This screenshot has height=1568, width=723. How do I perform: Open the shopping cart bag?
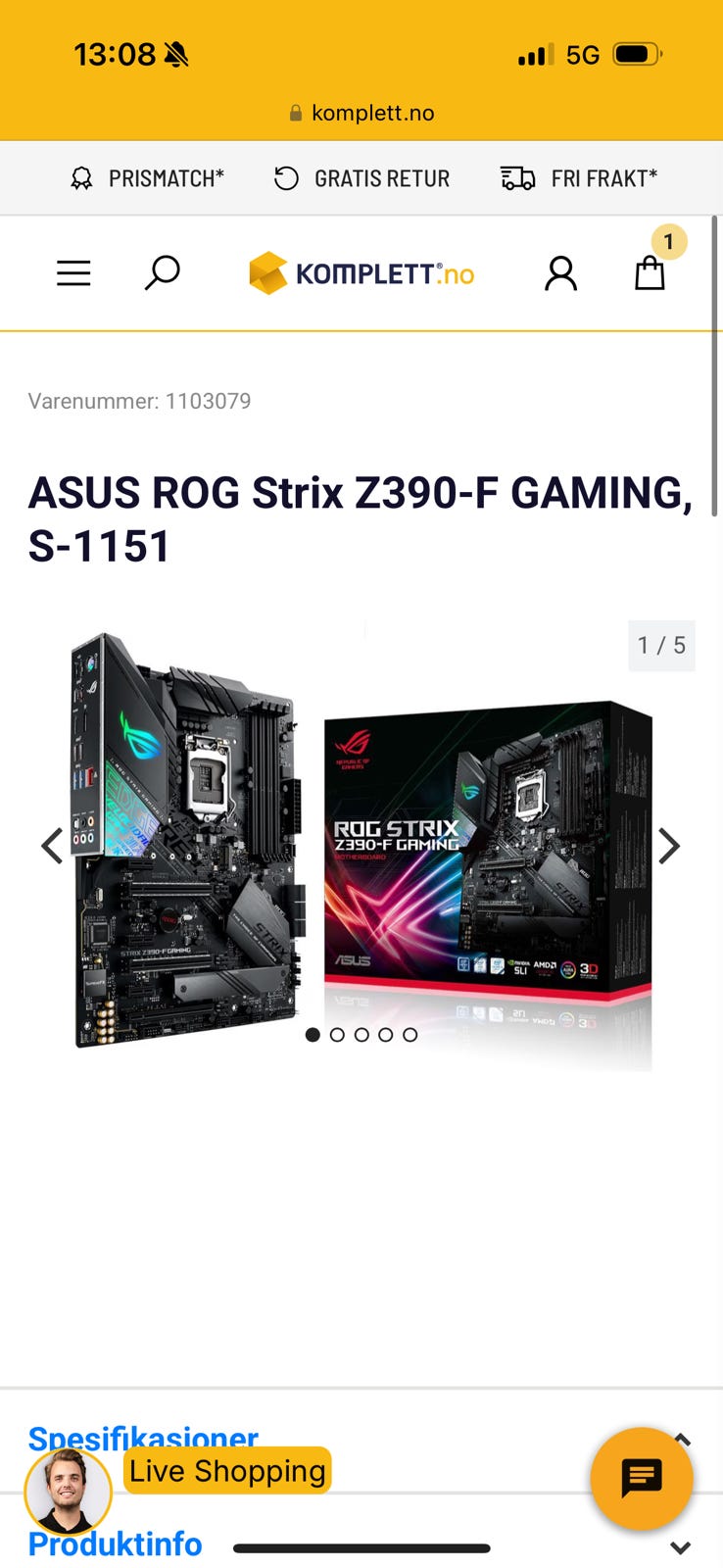click(650, 272)
